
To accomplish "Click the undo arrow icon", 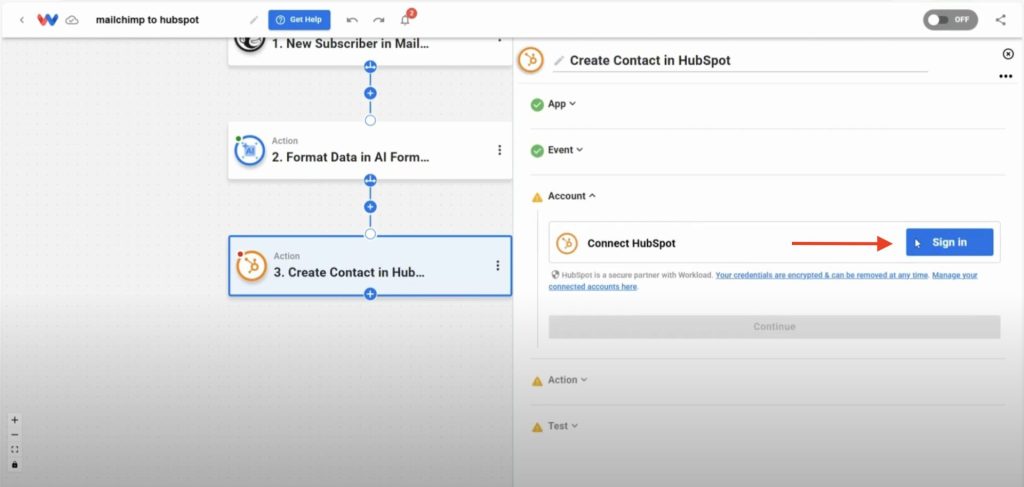I will pos(352,20).
